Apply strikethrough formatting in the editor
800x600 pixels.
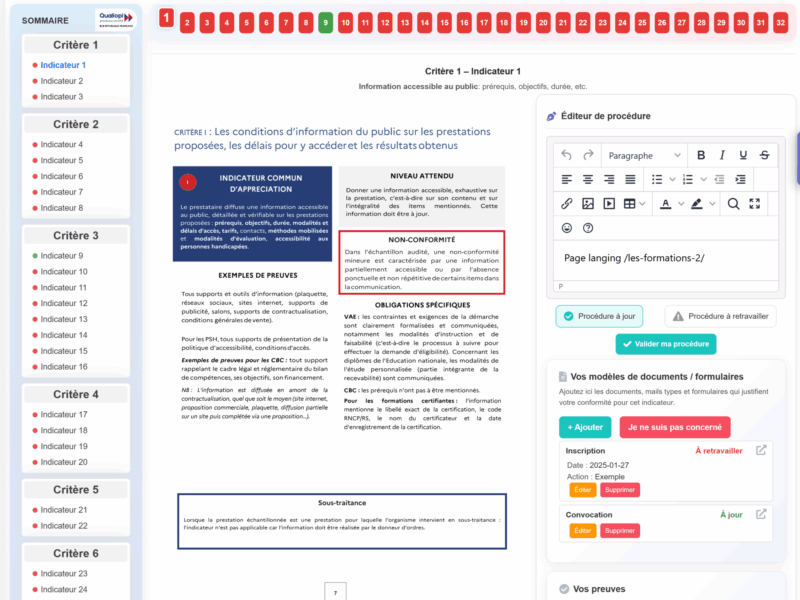[x=765, y=155]
